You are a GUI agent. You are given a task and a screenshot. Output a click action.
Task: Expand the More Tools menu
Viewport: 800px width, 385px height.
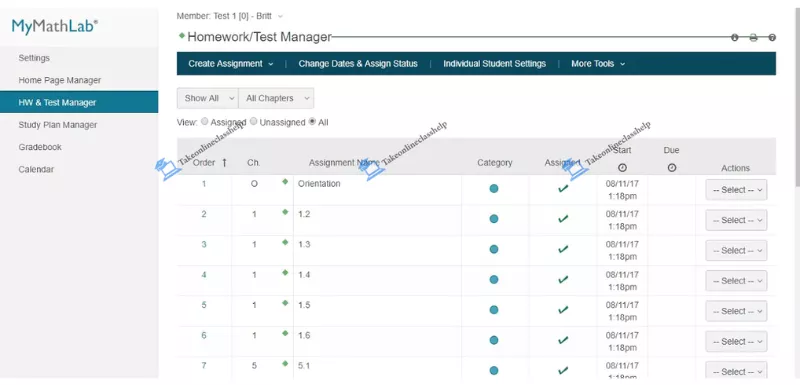(x=598, y=64)
